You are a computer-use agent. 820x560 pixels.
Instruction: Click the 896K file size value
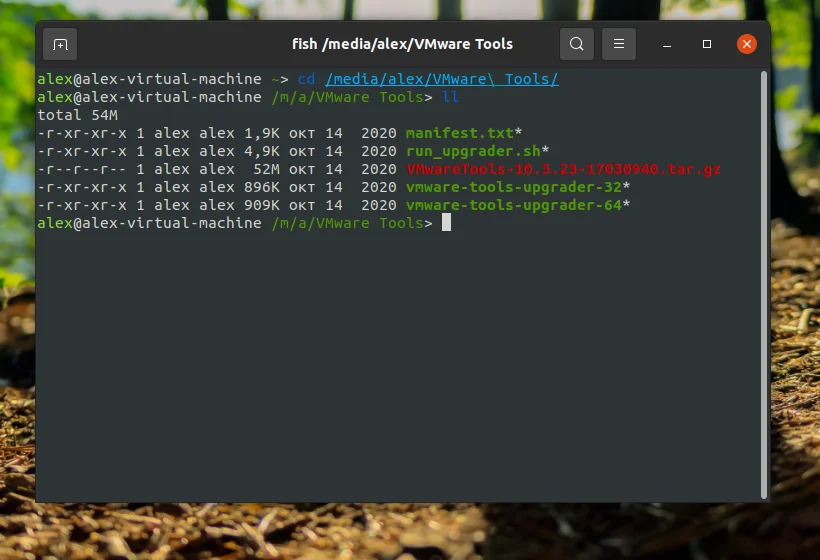(x=261, y=187)
